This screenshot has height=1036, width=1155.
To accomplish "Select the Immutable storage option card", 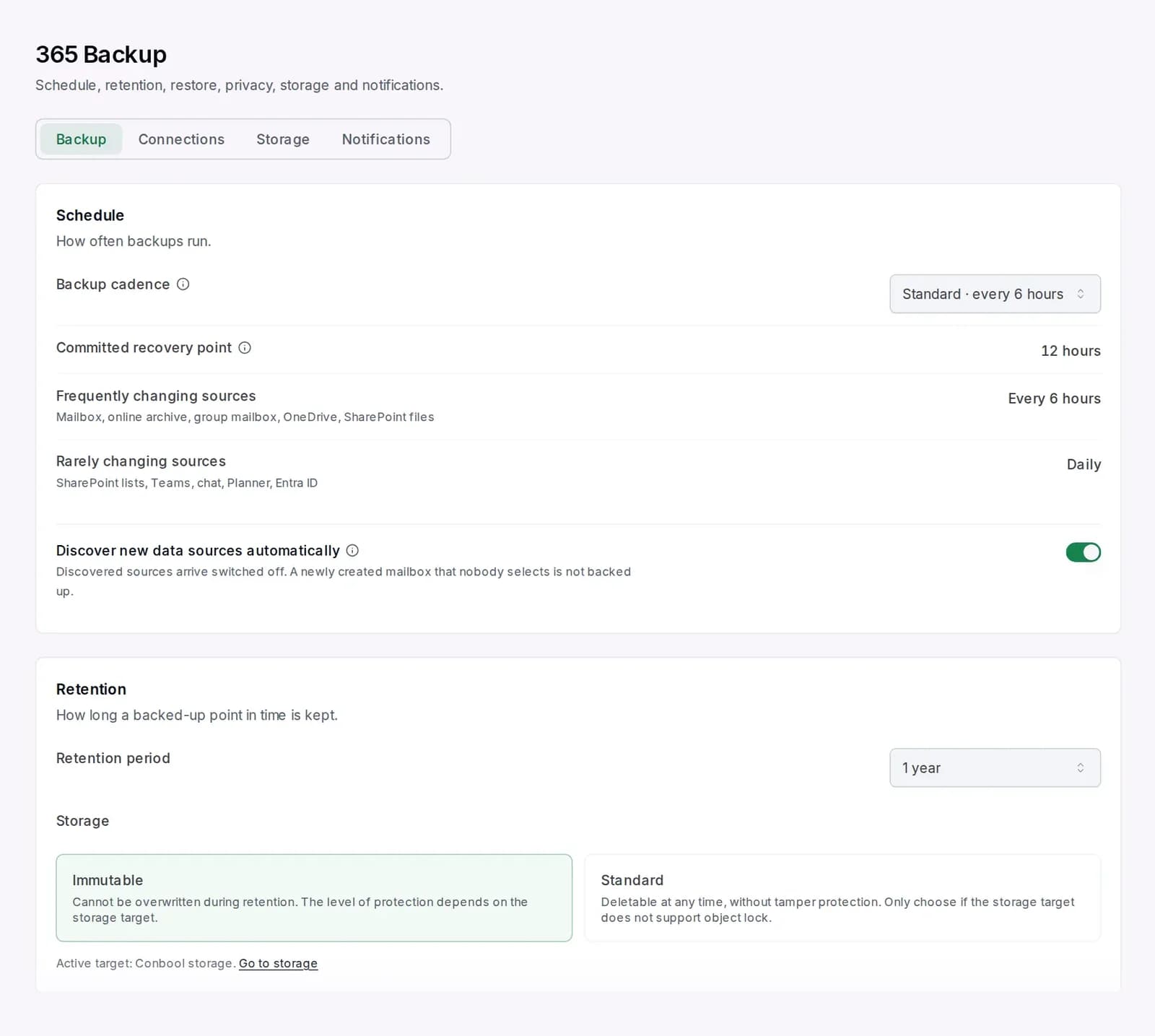I will 314,898.
